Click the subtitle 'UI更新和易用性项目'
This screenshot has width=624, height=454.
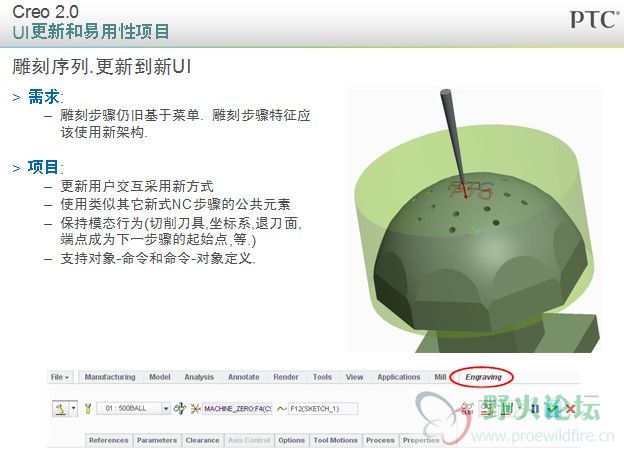(x=91, y=31)
